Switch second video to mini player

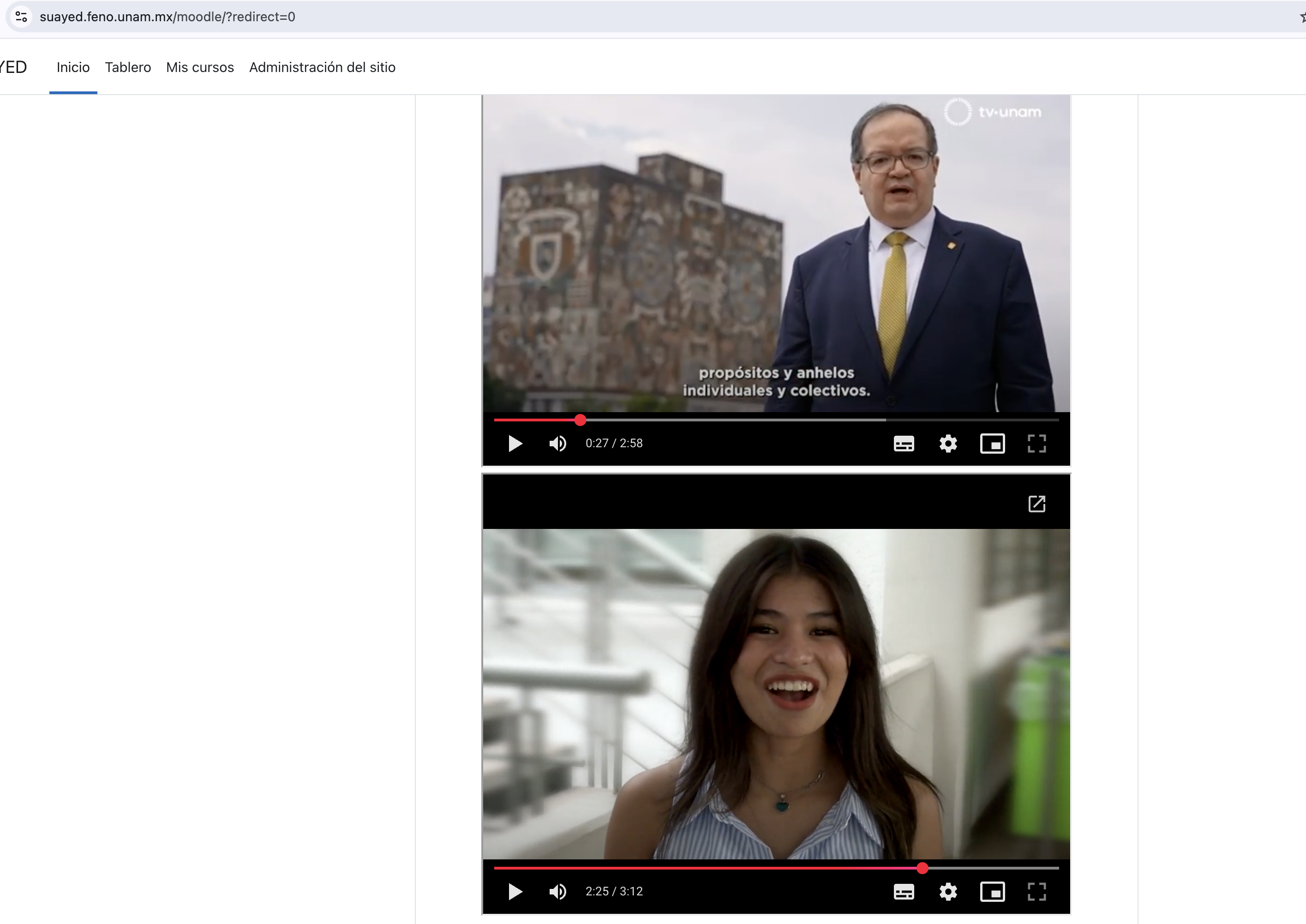992,892
